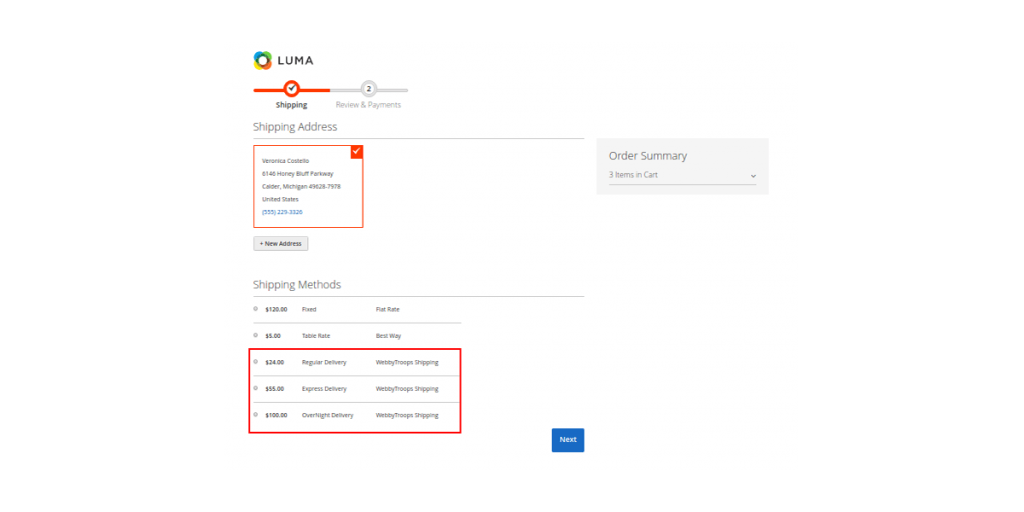The width and height of the screenshot is (1024, 512).
Task: Click the Best Way carrier text
Action: click(389, 336)
